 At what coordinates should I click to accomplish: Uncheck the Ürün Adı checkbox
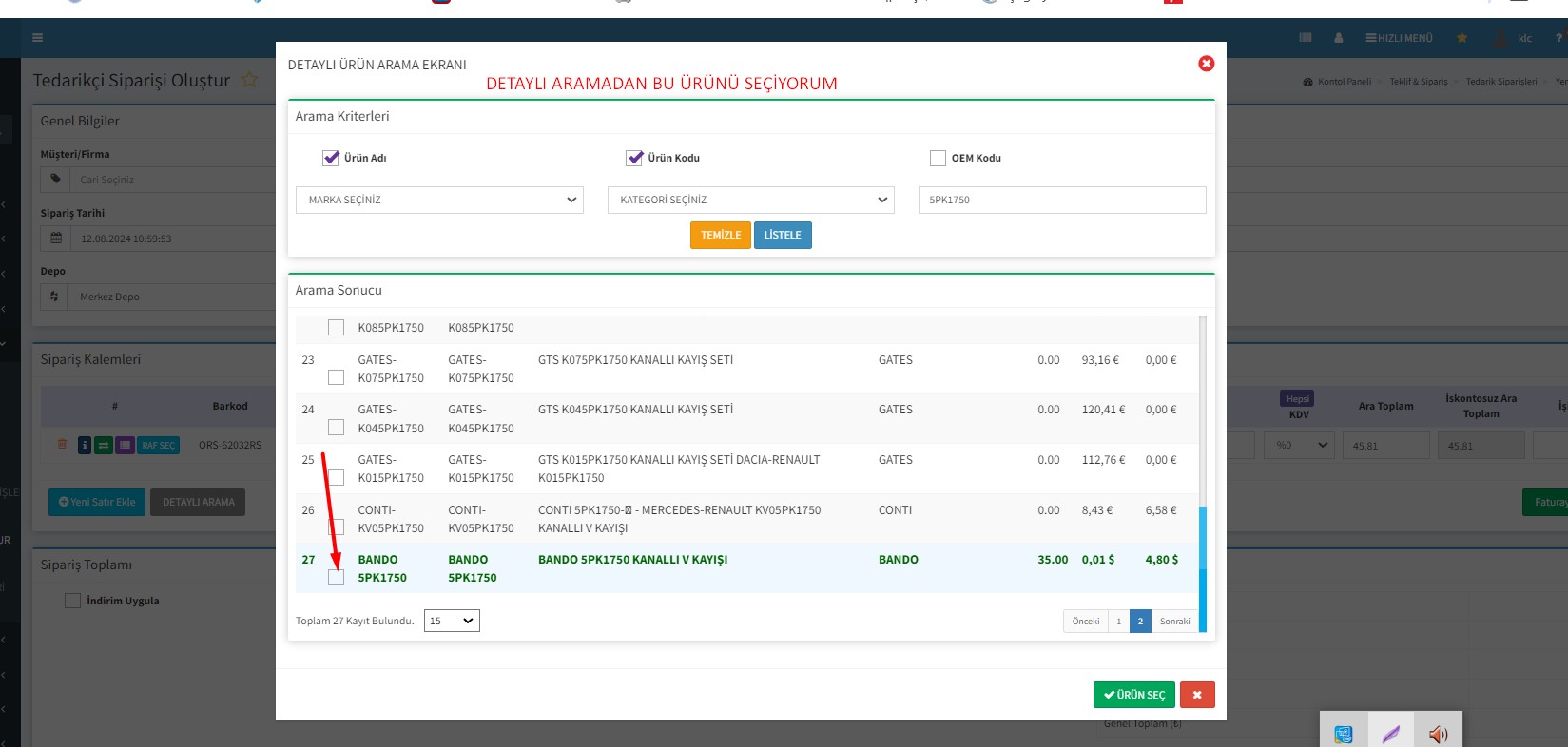point(331,158)
